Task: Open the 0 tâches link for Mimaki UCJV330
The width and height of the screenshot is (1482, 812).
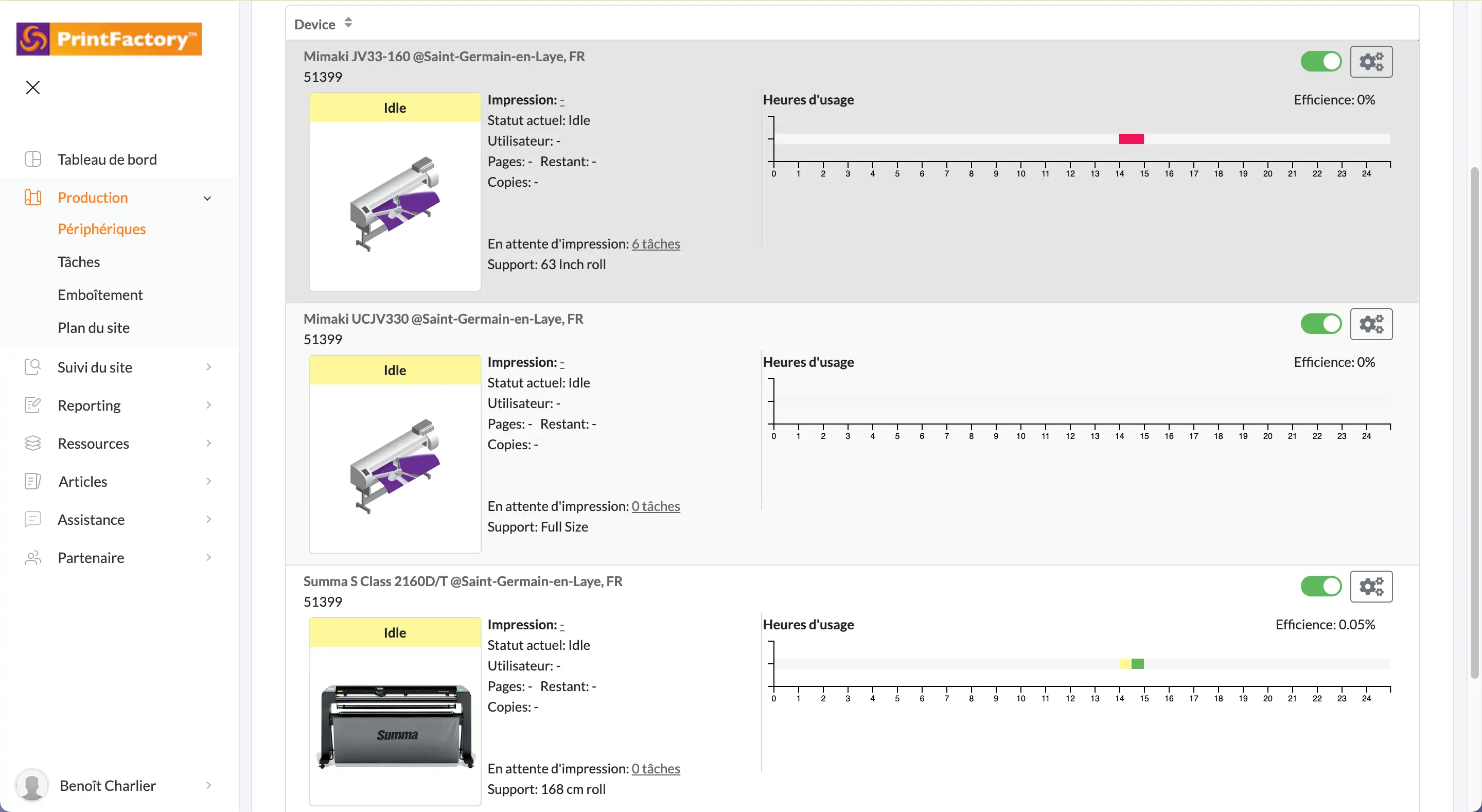Action: (x=656, y=506)
